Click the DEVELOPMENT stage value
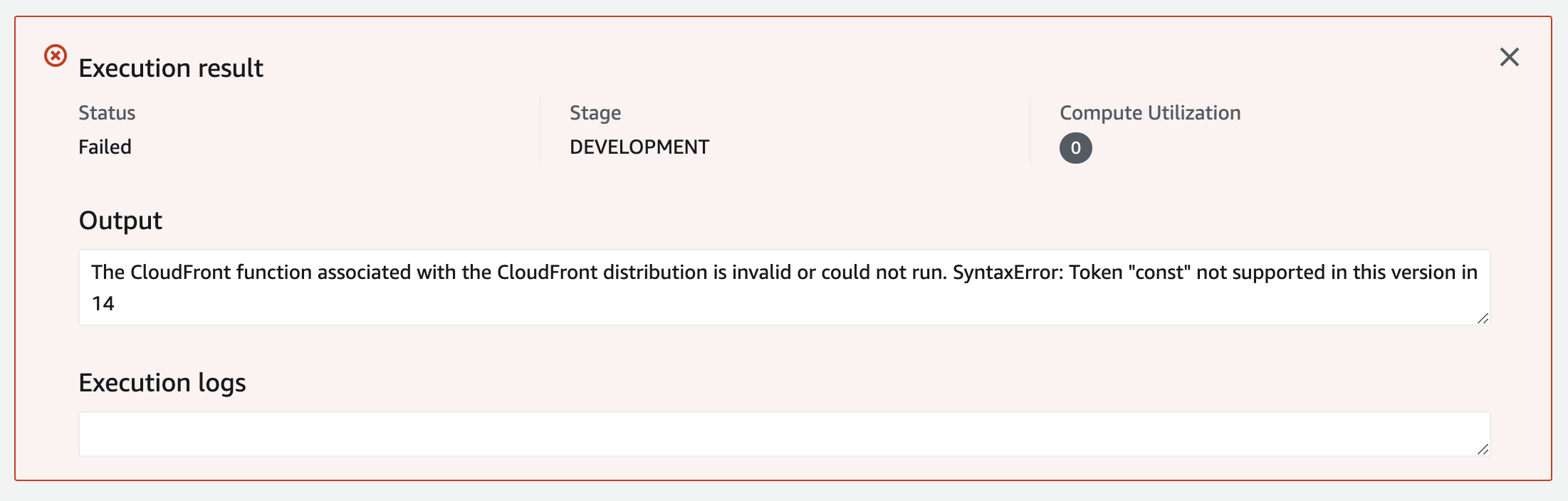Screen dimensions: 1568x501 (x=639, y=147)
